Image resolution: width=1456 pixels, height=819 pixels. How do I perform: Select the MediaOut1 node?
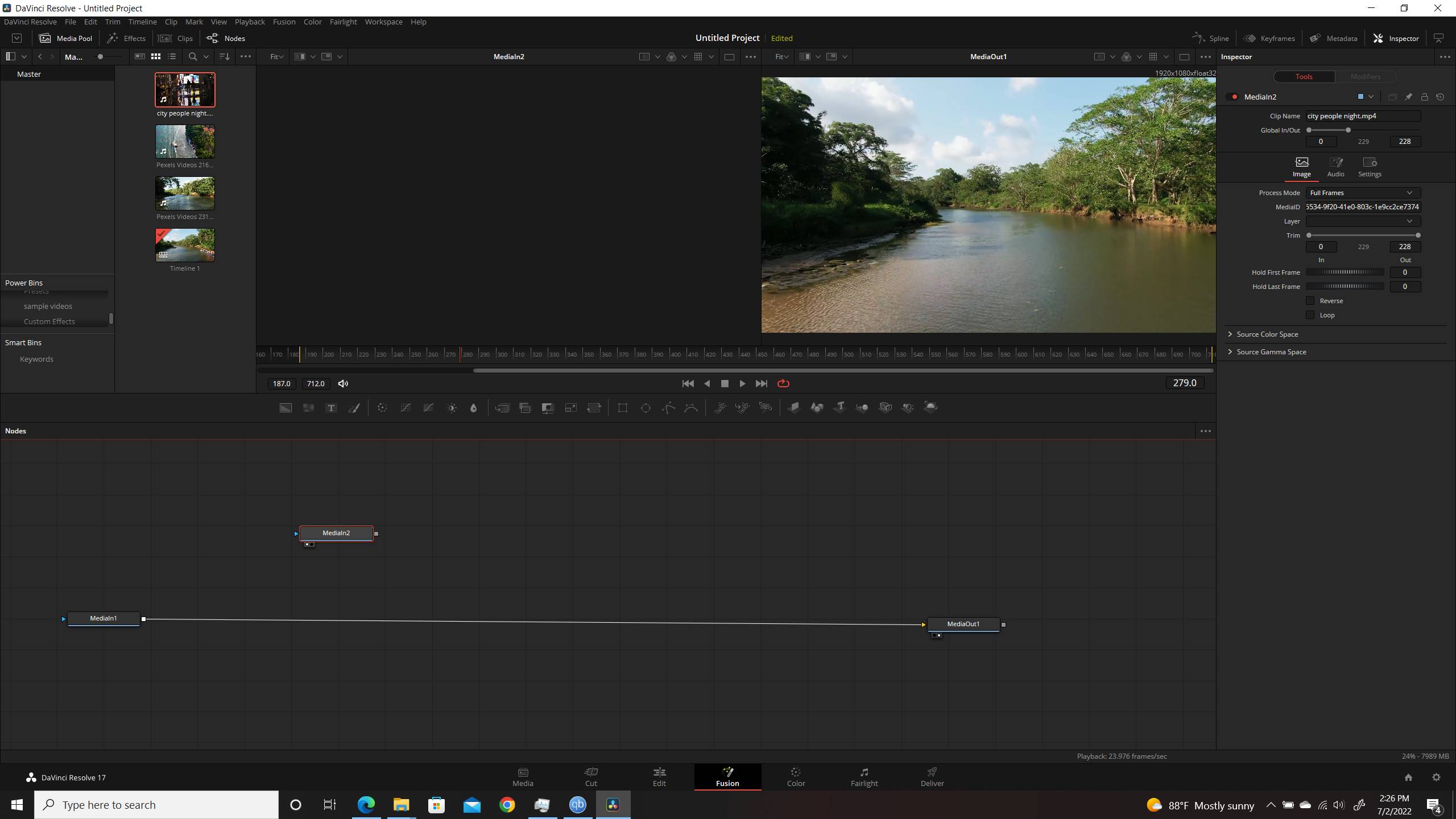pos(963,624)
